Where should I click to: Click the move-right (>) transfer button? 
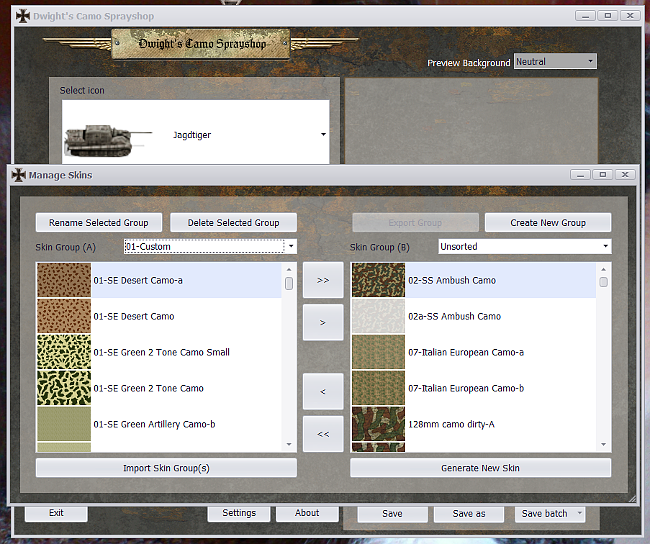coord(323,323)
